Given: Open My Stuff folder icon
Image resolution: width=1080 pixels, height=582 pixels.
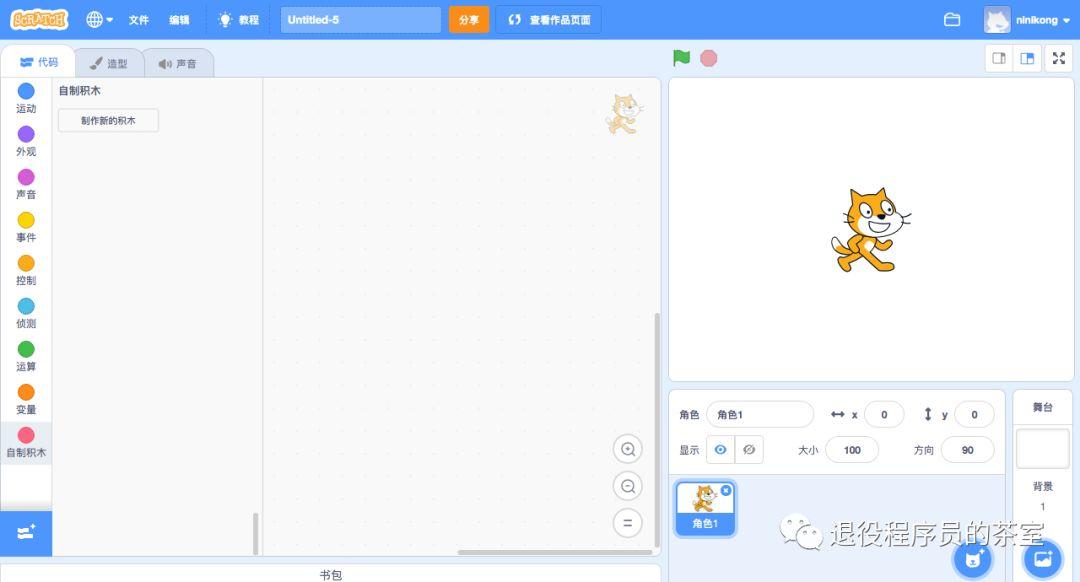Looking at the screenshot, I should (x=952, y=20).
